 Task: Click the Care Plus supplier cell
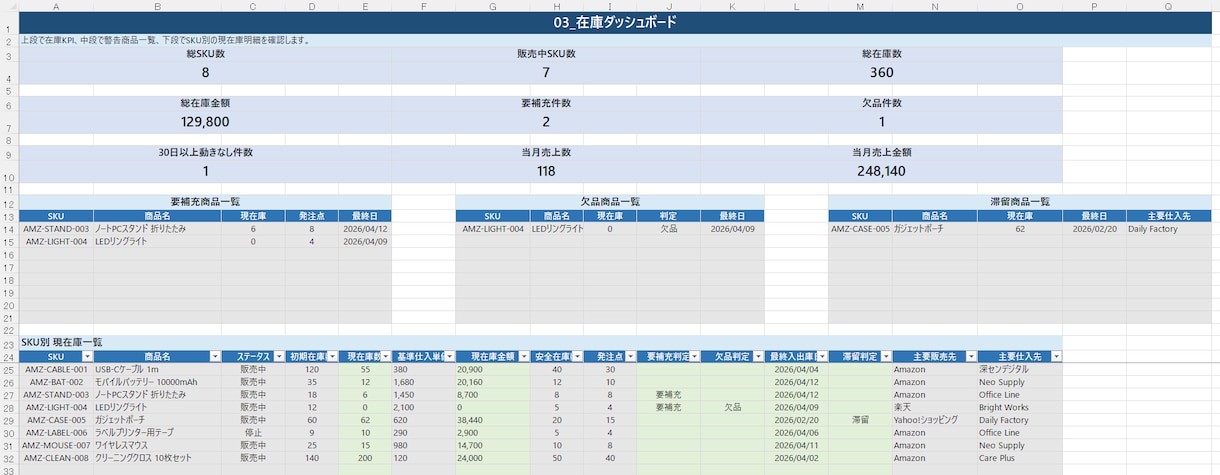tap(1019, 458)
